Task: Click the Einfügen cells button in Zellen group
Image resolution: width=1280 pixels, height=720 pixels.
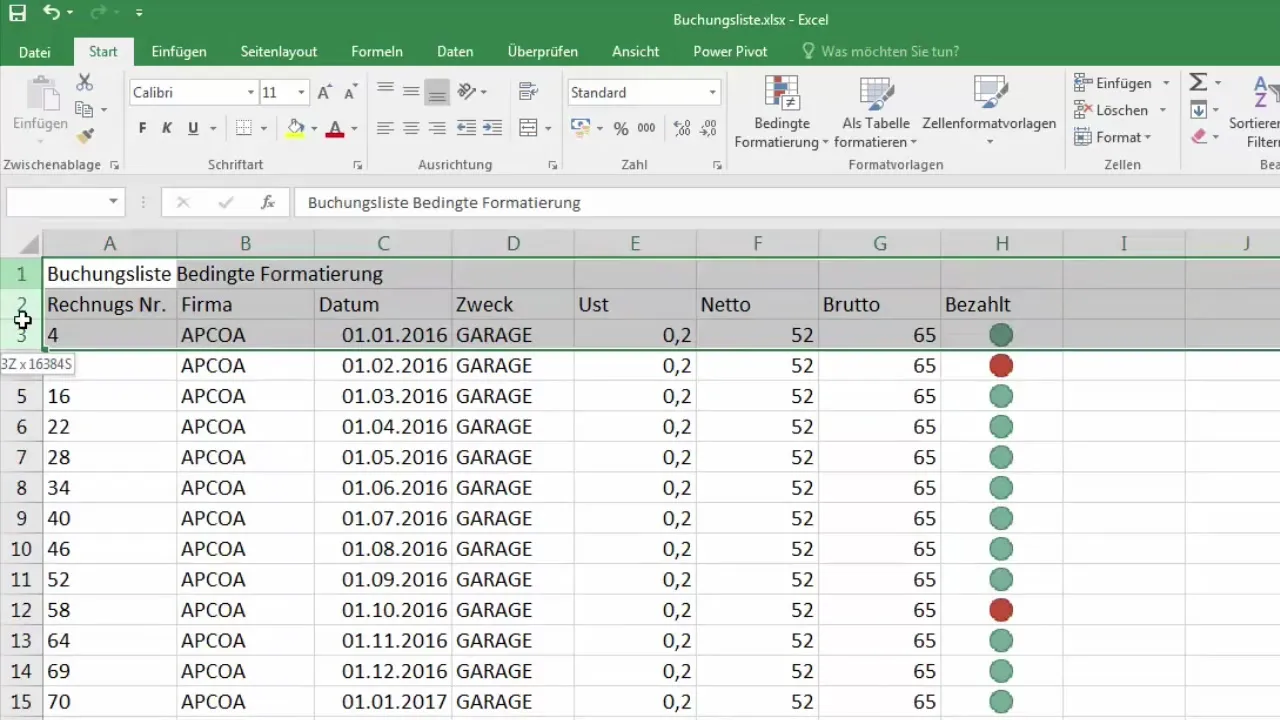Action: coord(1112,83)
